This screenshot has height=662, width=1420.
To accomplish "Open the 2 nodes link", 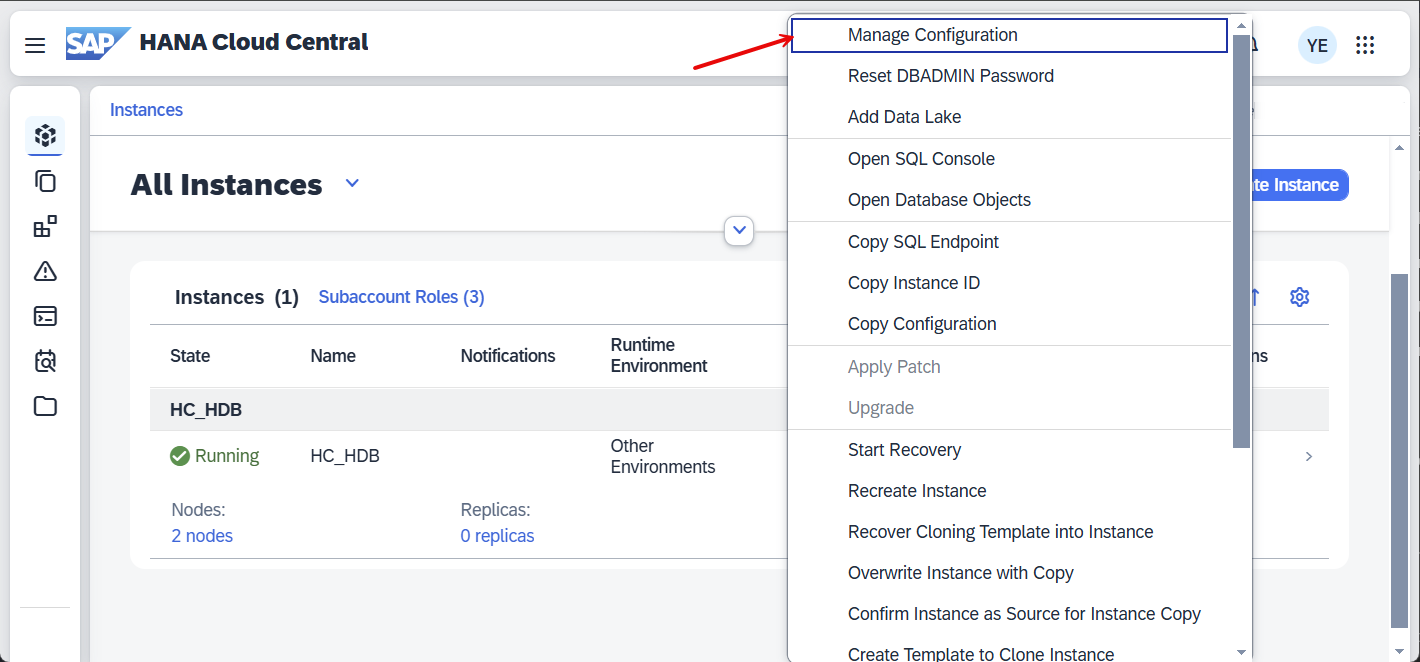I will [x=202, y=536].
